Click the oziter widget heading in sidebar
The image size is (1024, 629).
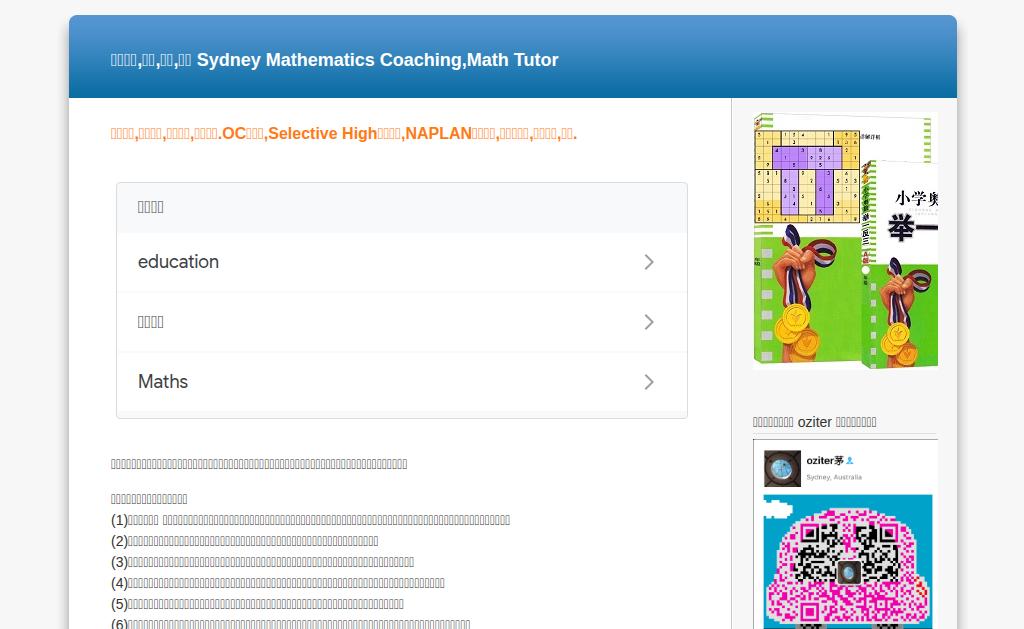pos(814,422)
